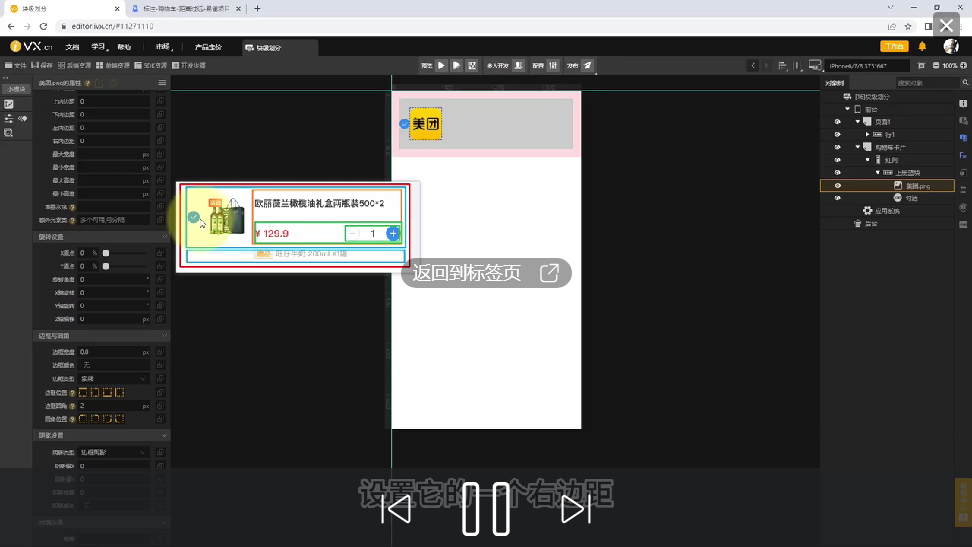Toggle visibility of 行1
Screen dimensions: 972x547
pyautogui.click(x=837, y=135)
